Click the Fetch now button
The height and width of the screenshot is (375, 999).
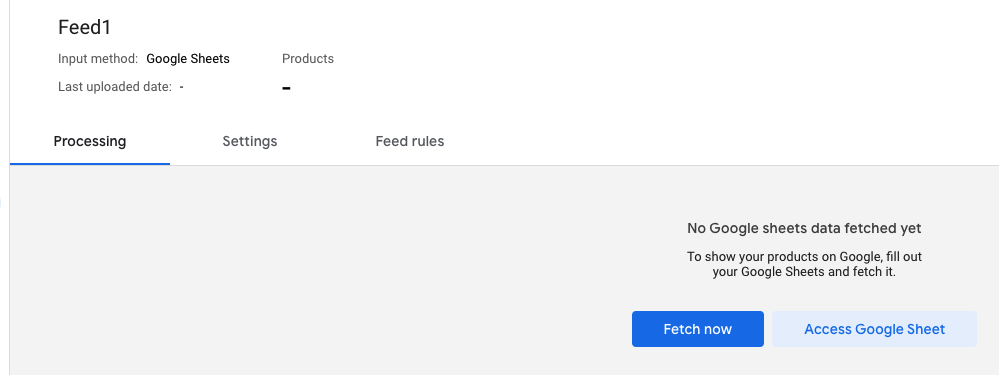698,329
